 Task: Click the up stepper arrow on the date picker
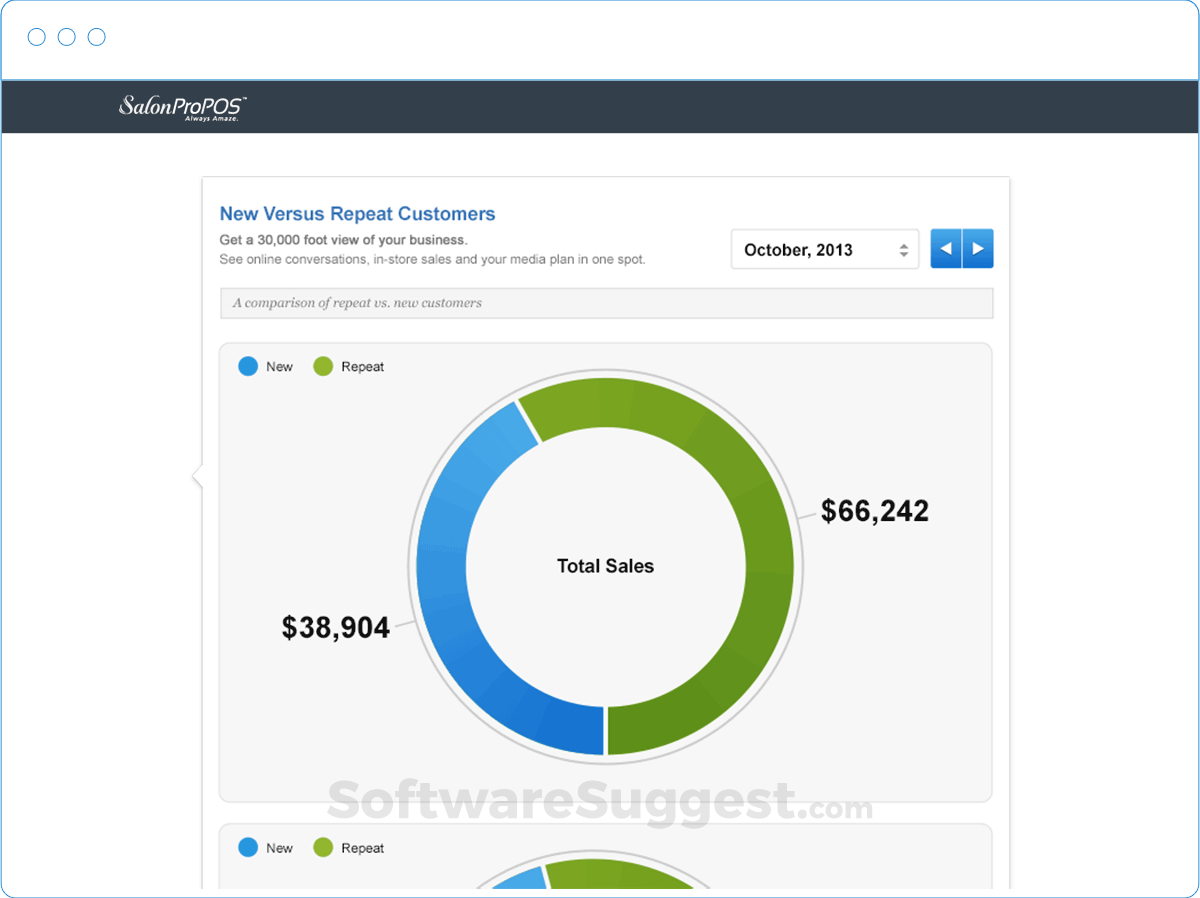[905, 243]
